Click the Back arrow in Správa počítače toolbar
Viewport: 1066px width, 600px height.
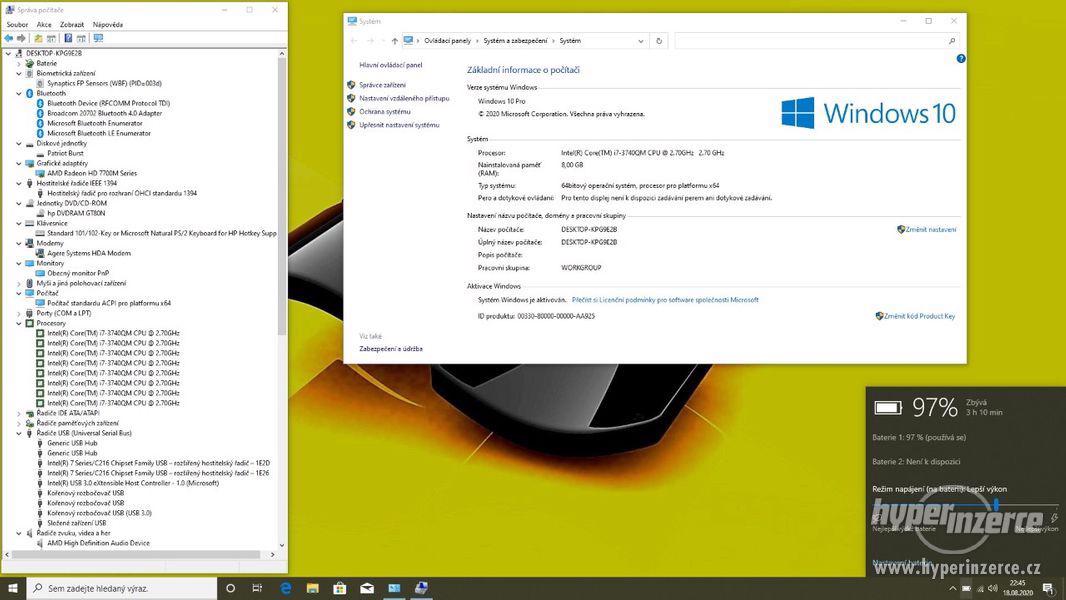(x=9, y=39)
